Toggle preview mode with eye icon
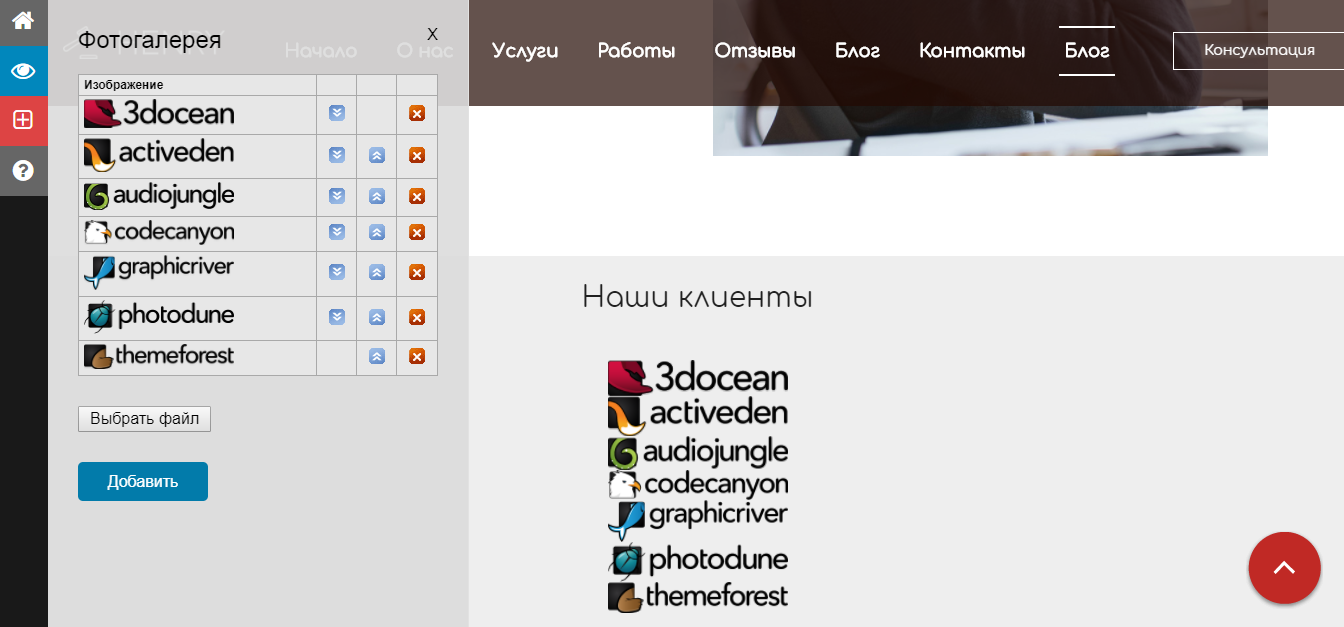 click(x=23, y=71)
